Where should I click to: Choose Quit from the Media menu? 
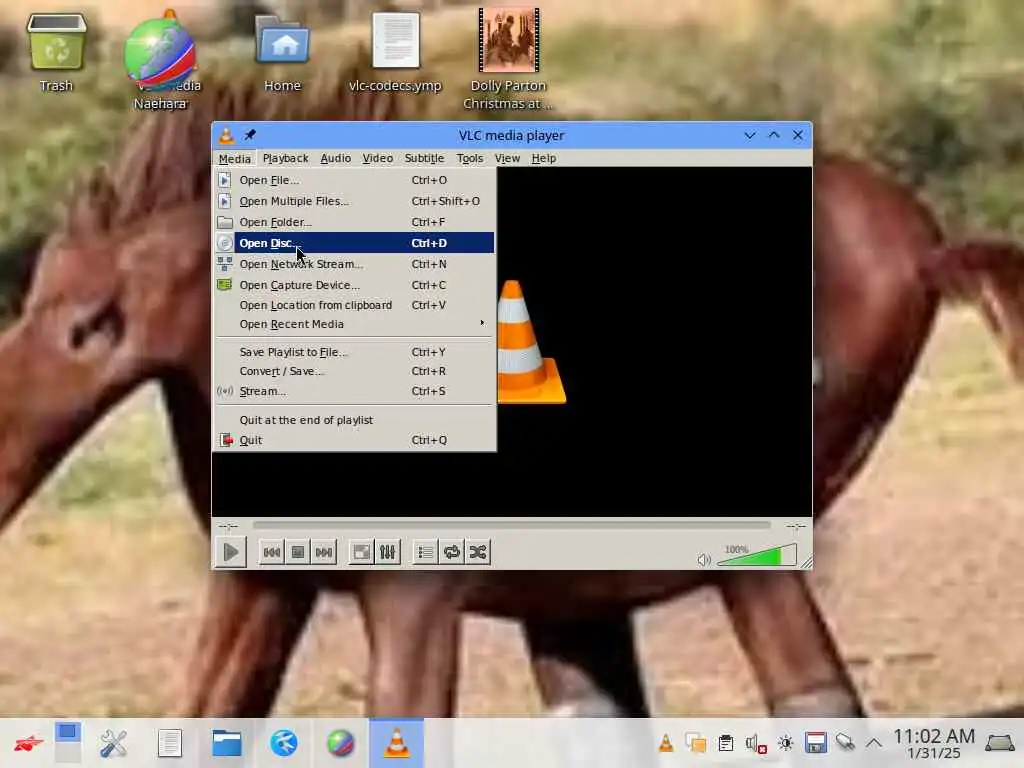355,440
